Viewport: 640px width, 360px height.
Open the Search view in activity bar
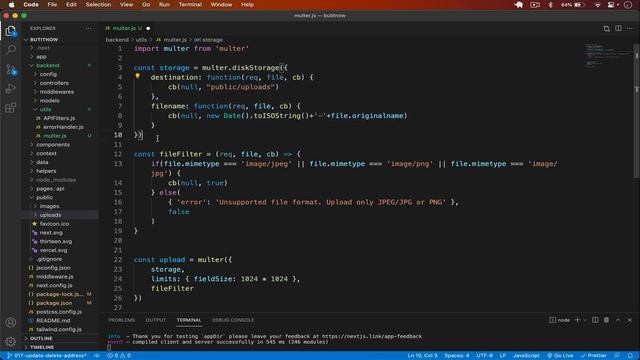click(x=11, y=50)
